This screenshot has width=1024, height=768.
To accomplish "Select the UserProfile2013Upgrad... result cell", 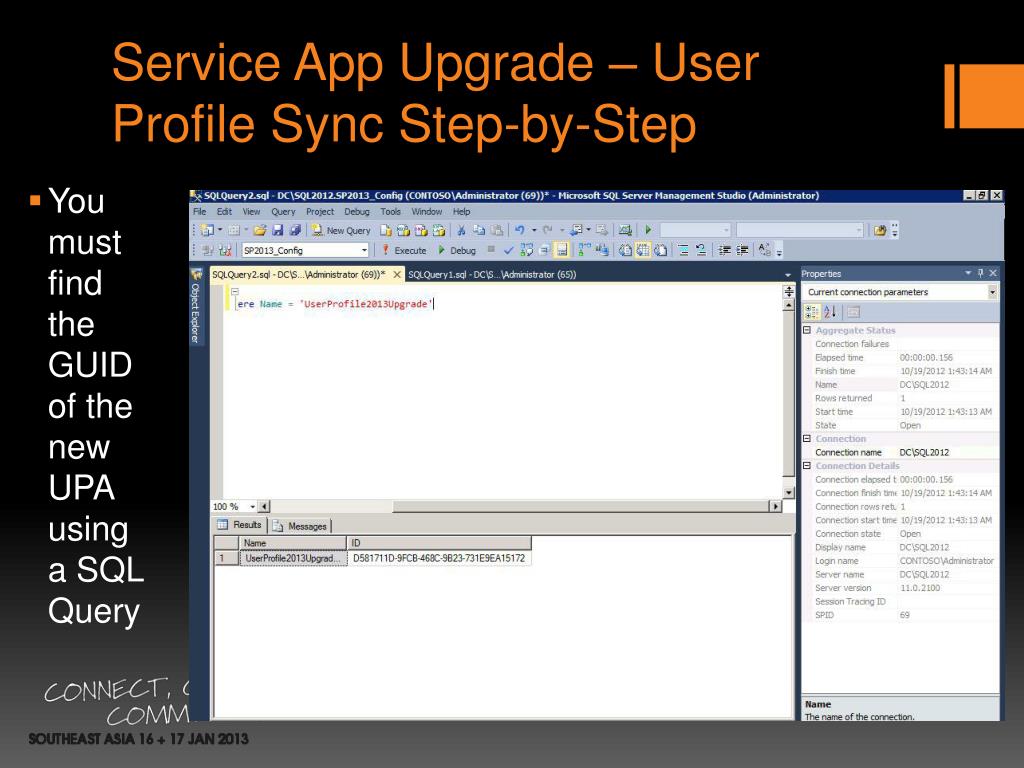I will [x=293, y=558].
